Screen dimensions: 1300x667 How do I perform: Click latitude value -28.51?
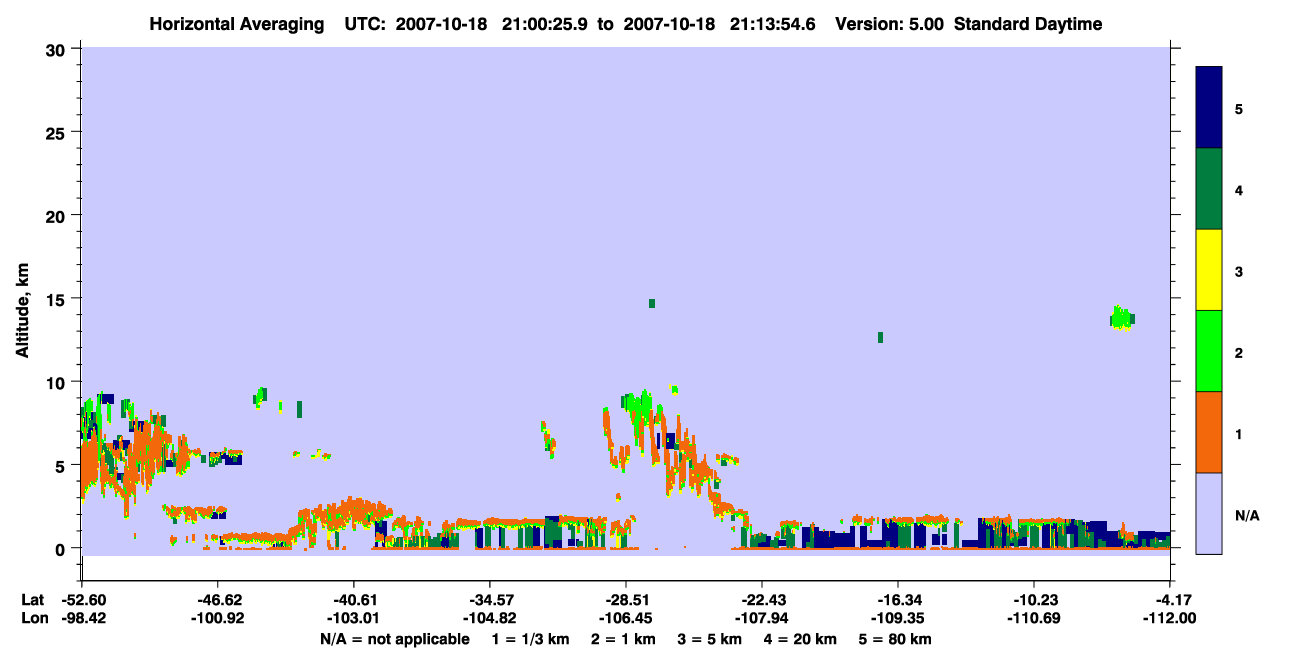[x=626, y=600]
